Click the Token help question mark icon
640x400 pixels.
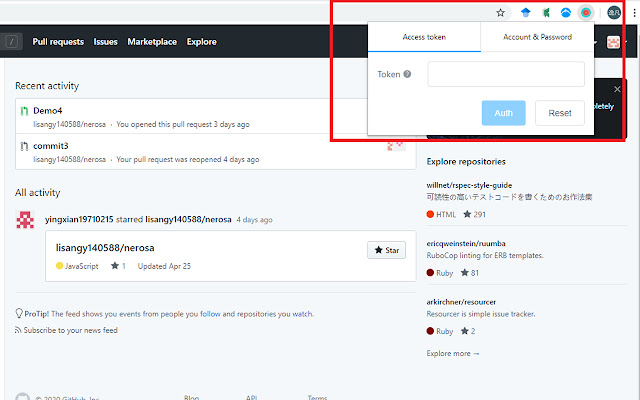pos(407,74)
